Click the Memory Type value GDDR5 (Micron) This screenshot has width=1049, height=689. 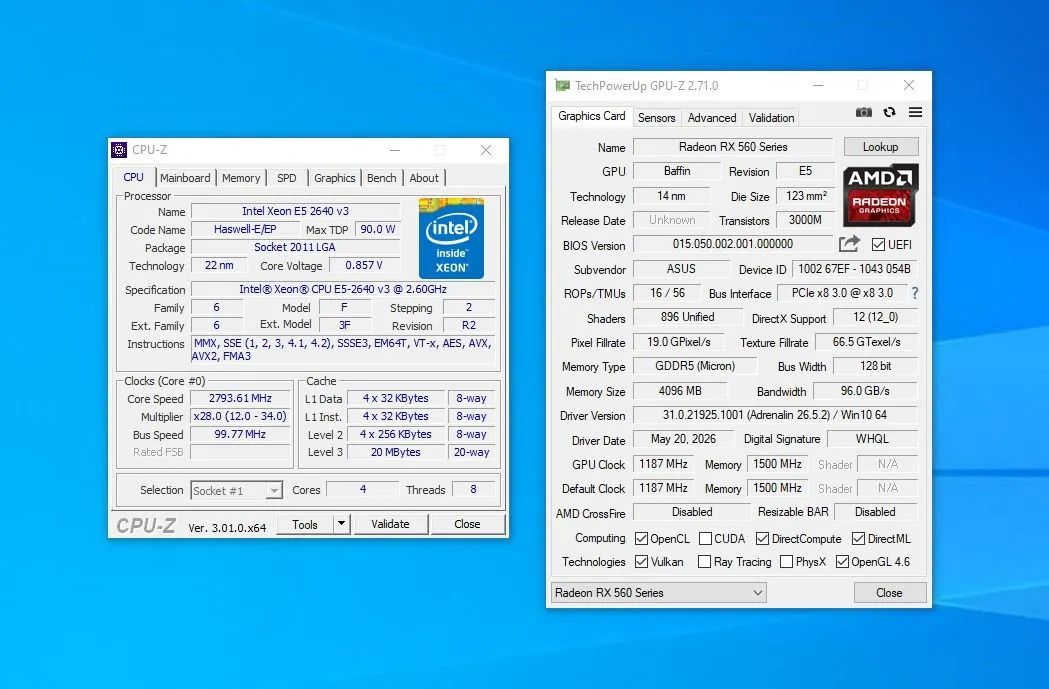(695, 366)
